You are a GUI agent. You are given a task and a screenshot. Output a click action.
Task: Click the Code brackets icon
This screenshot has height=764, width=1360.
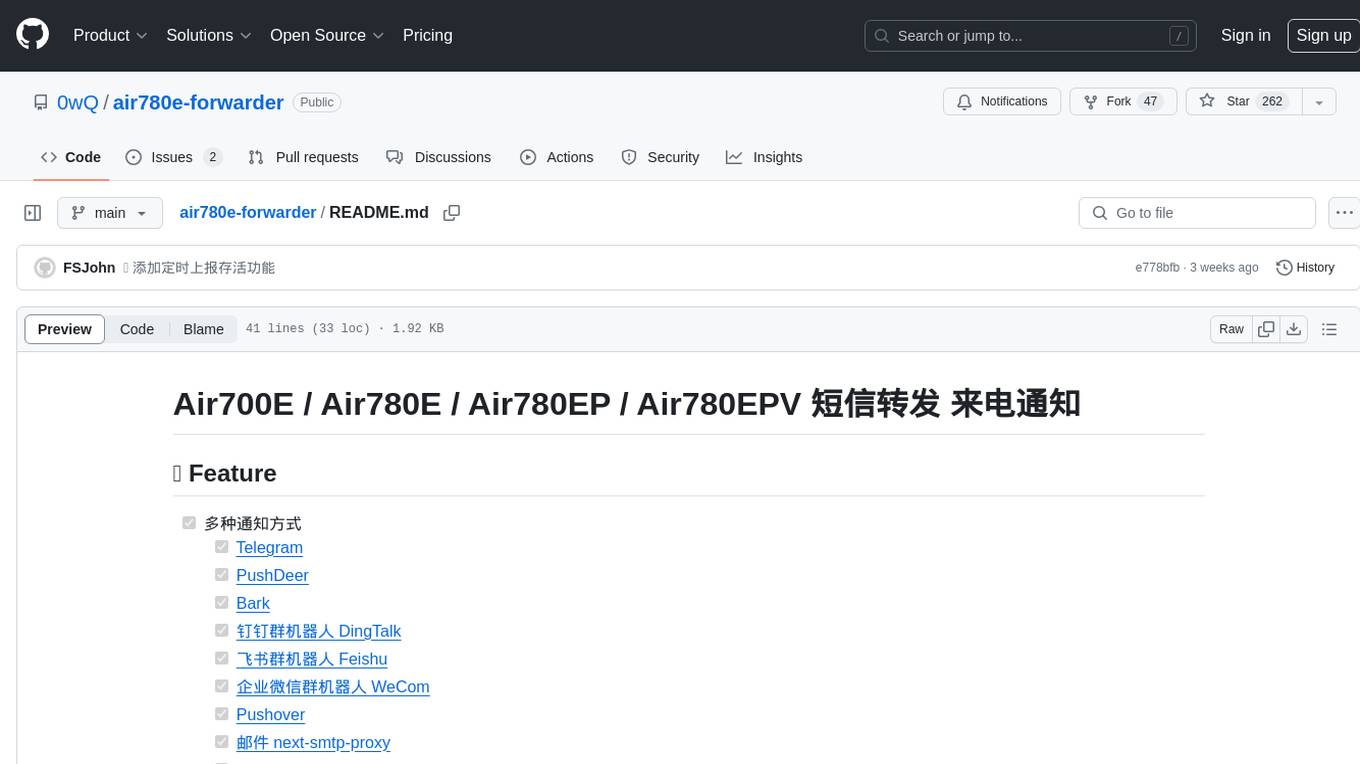[49, 157]
